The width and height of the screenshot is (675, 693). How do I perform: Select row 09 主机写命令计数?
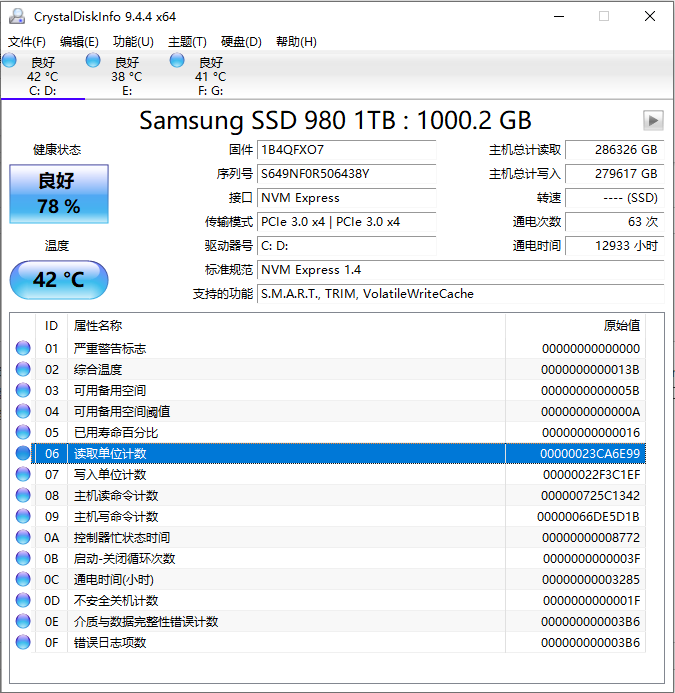pyautogui.click(x=327, y=516)
